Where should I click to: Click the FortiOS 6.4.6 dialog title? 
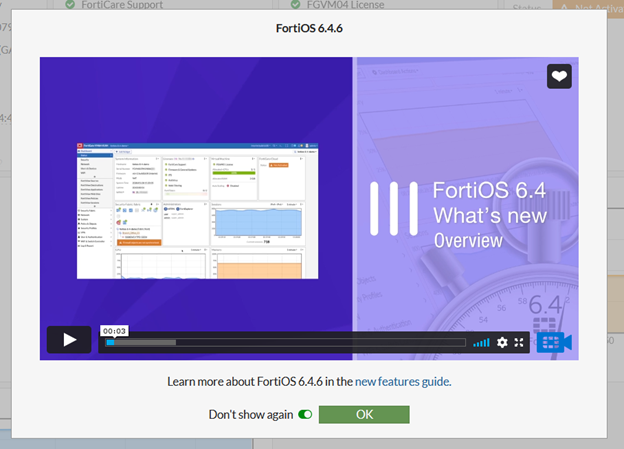click(x=309, y=28)
